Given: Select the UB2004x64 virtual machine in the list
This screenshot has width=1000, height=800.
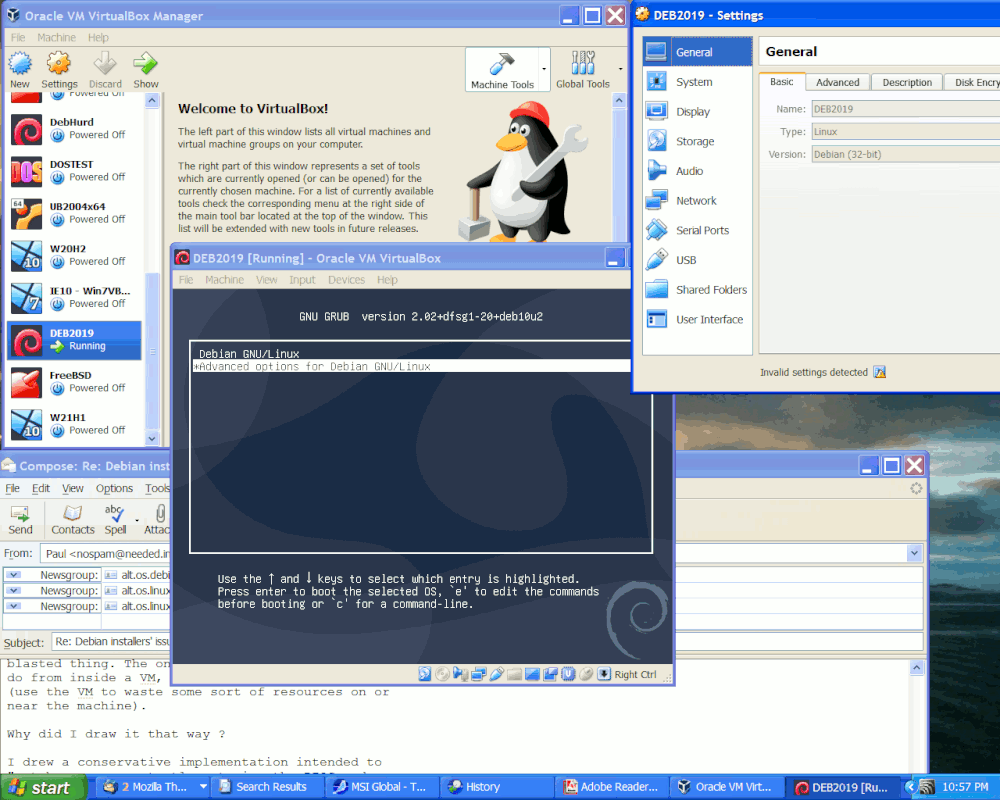Looking at the screenshot, I should [x=75, y=213].
